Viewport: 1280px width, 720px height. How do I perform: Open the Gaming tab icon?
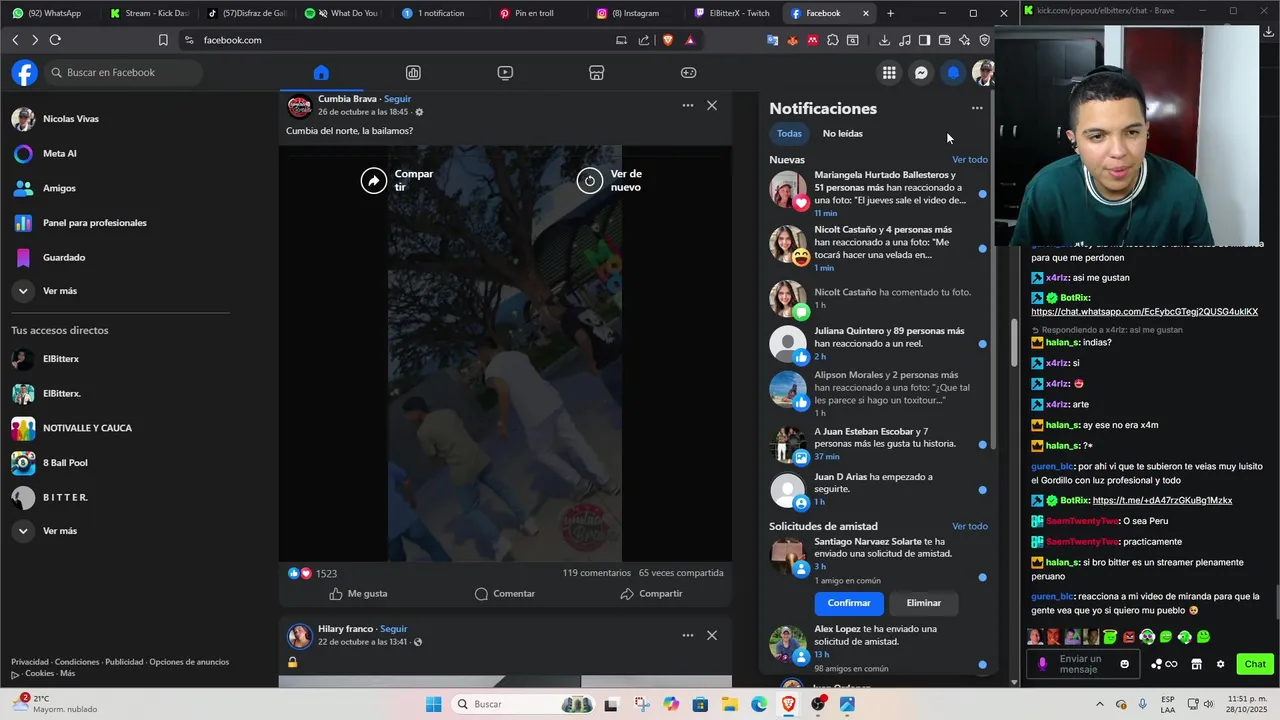click(x=688, y=73)
